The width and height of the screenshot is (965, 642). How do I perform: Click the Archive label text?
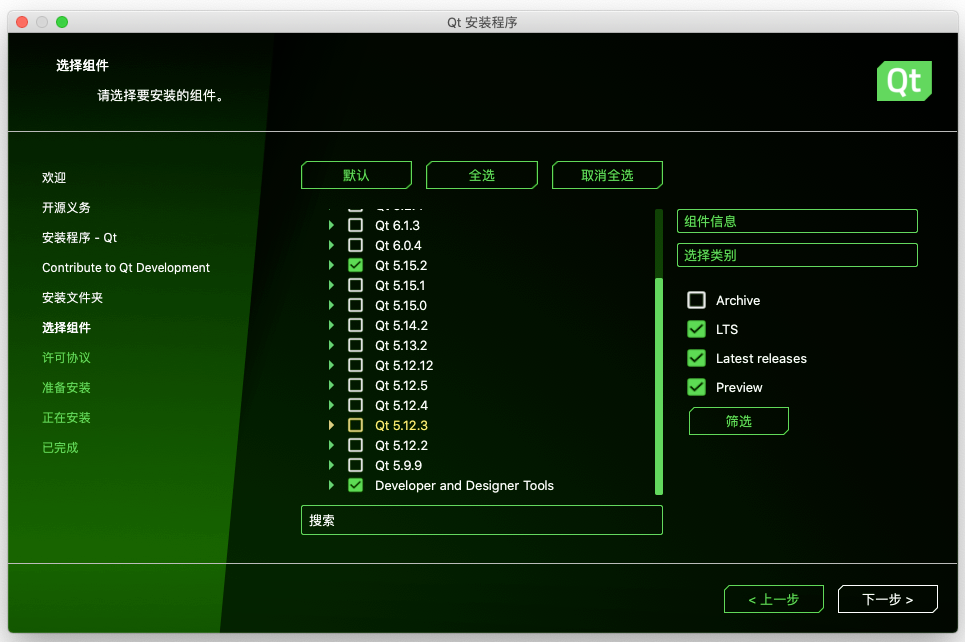pyautogui.click(x=738, y=300)
